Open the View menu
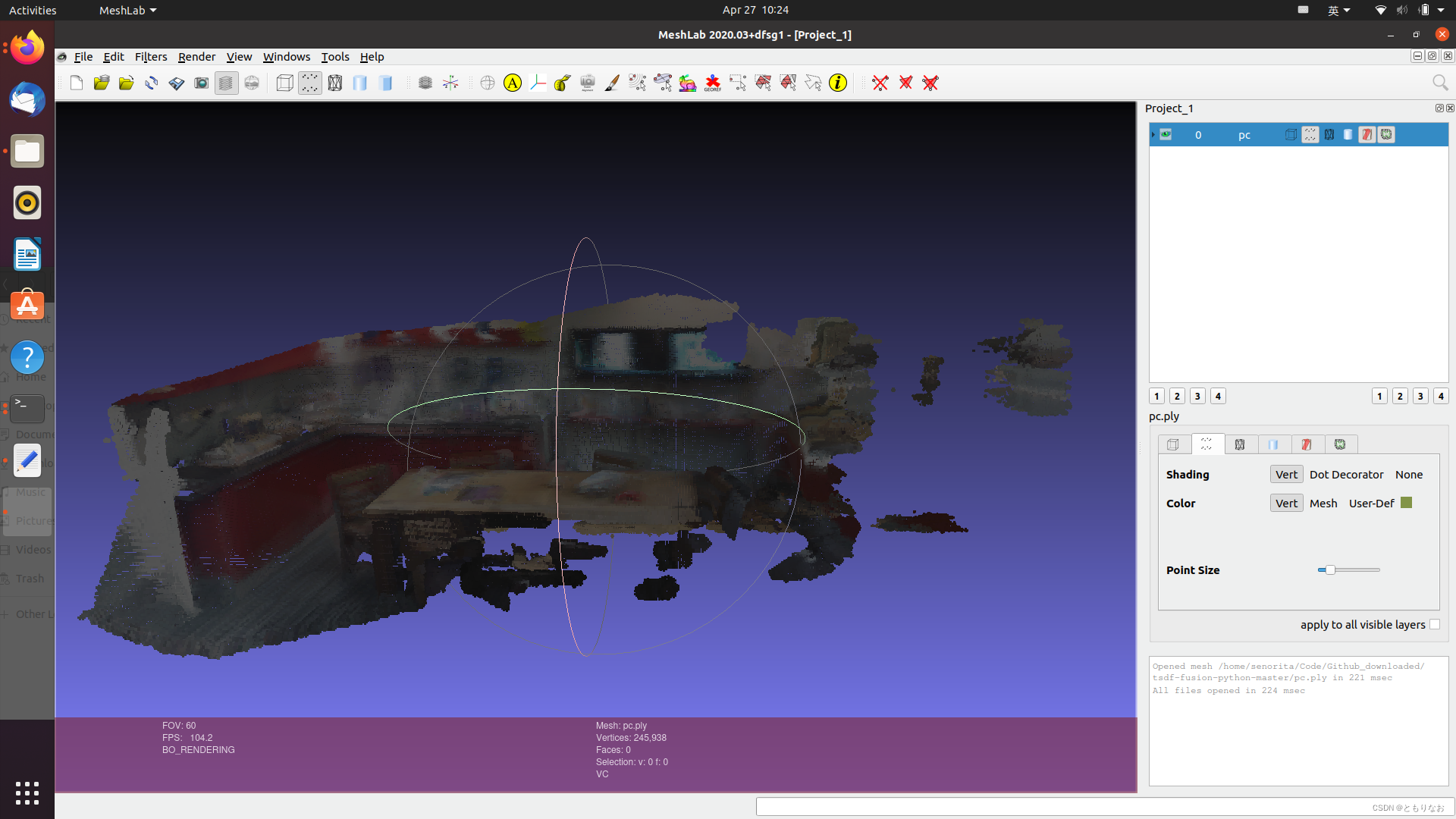The height and width of the screenshot is (819, 1456). tap(239, 57)
